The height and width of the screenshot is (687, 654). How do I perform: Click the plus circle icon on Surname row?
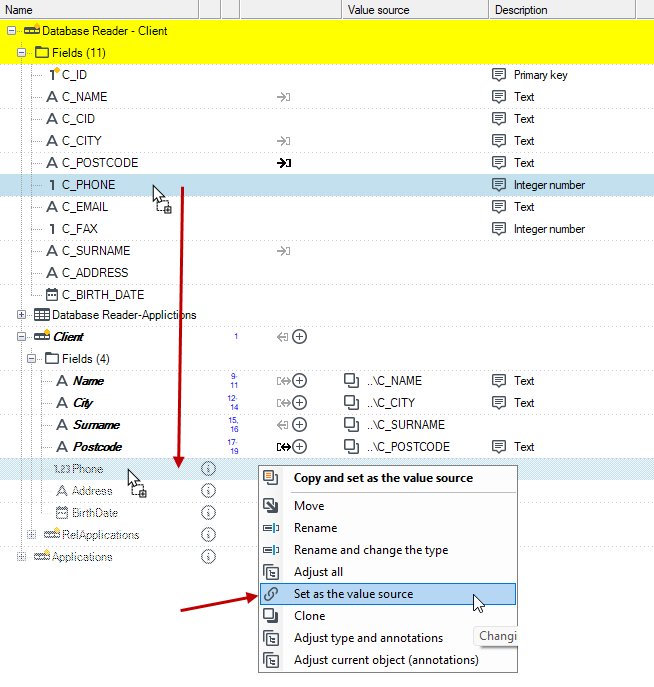pos(300,425)
